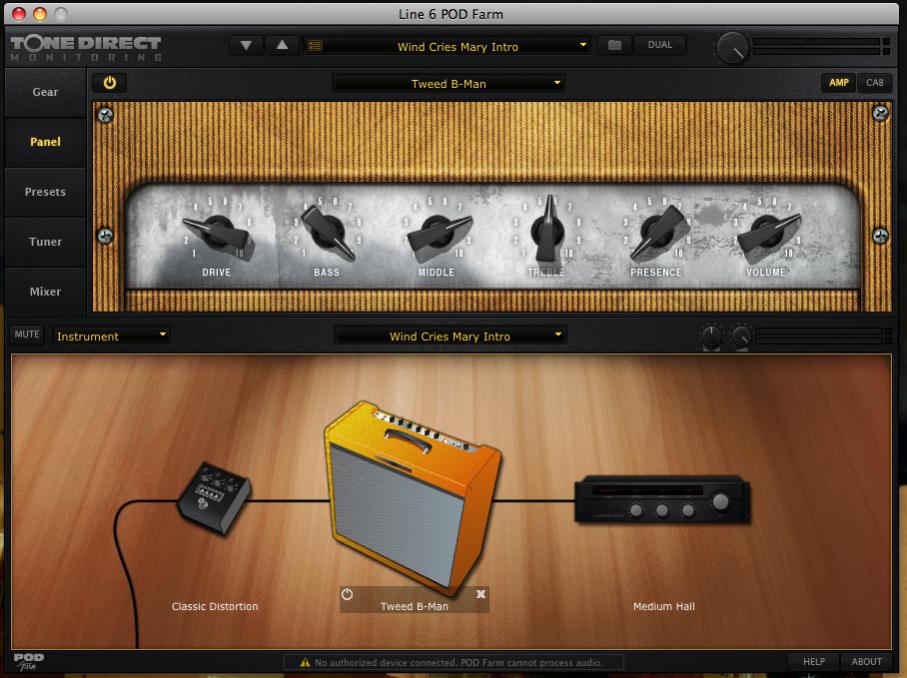
Task: Click the ABOUT button
Action: pyautogui.click(x=867, y=661)
